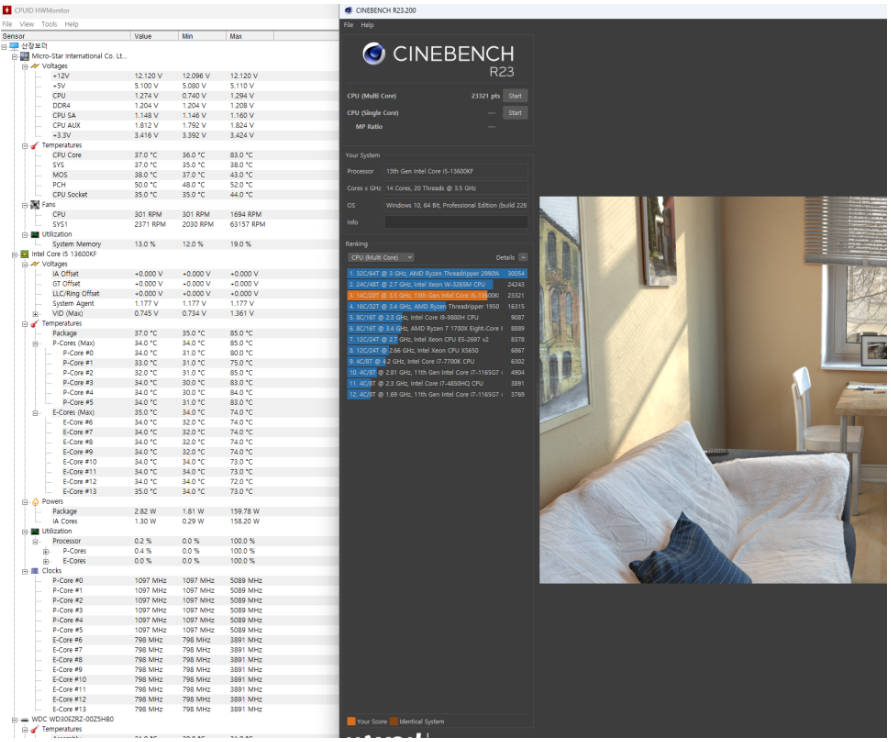Click the thermometer icon of motherboard Temperatures
This screenshot has height=742, width=891.
tap(35, 145)
